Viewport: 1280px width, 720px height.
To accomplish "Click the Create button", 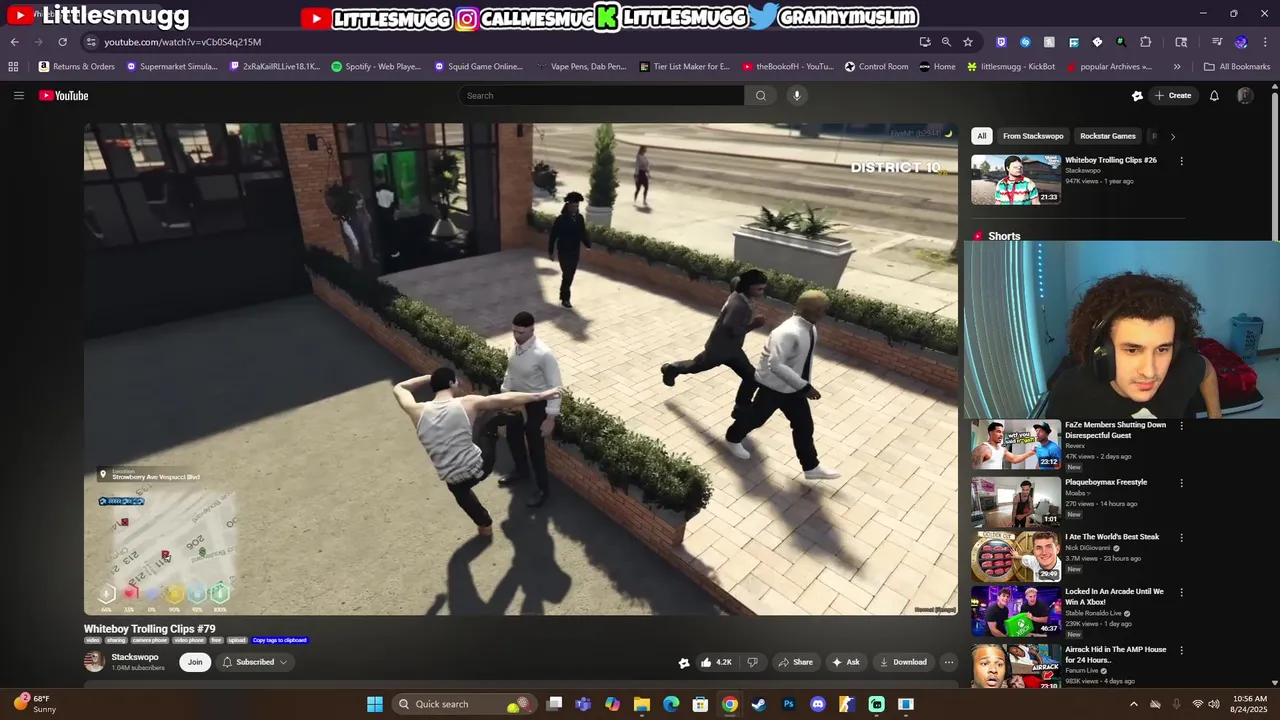I will point(1172,95).
